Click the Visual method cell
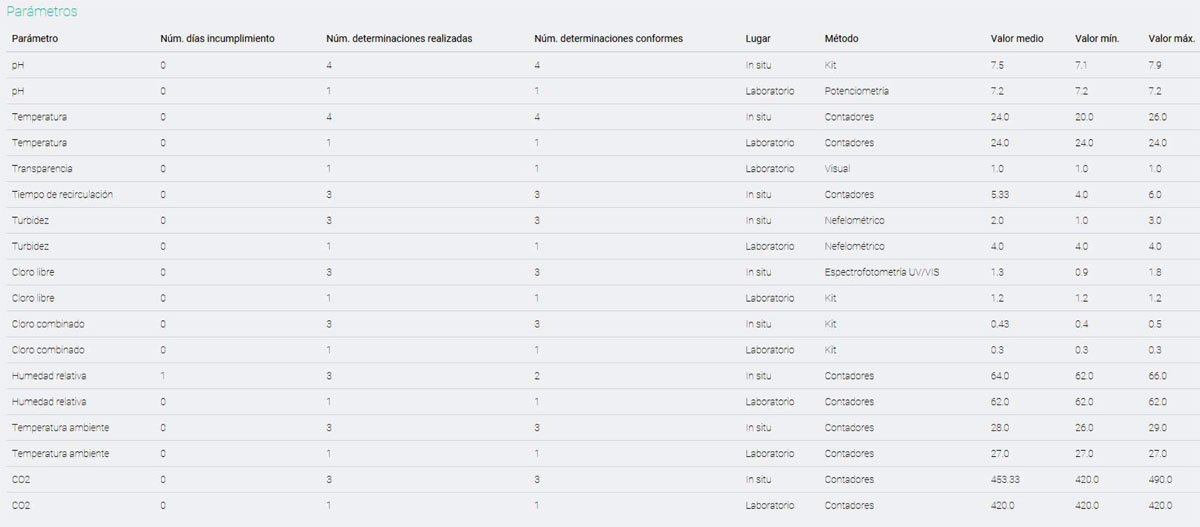This screenshot has width=1200, height=527. 837,169
